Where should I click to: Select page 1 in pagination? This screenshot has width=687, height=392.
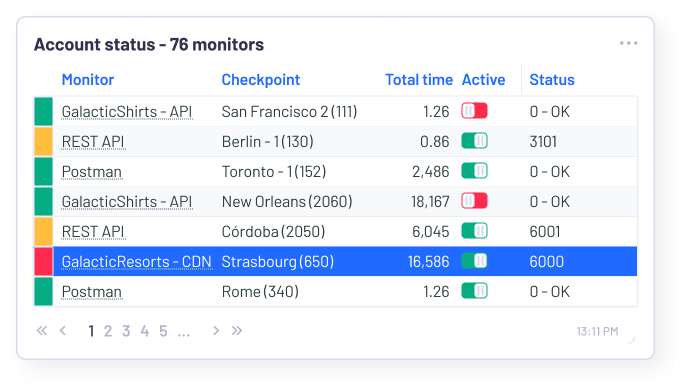point(91,331)
